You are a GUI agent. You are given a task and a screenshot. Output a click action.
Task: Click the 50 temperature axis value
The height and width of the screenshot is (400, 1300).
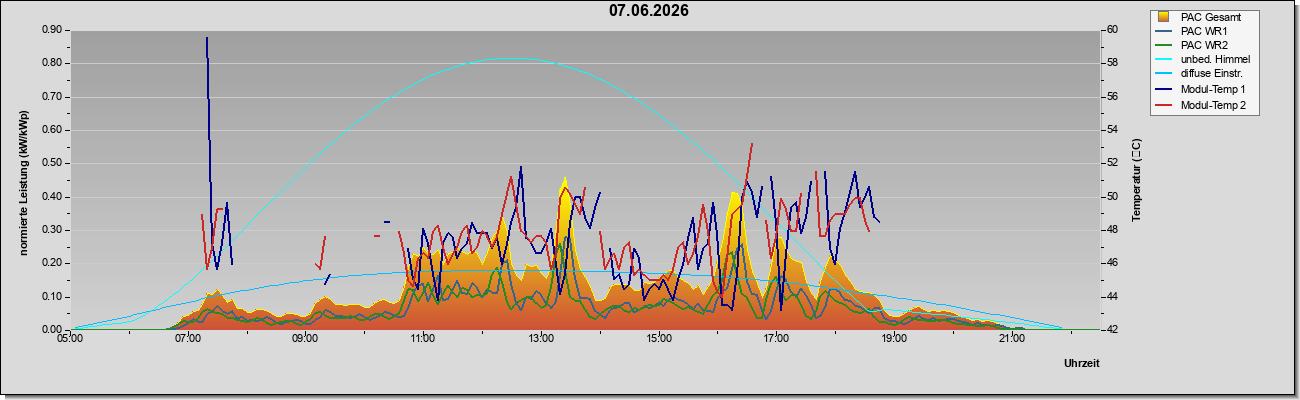point(1113,196)
